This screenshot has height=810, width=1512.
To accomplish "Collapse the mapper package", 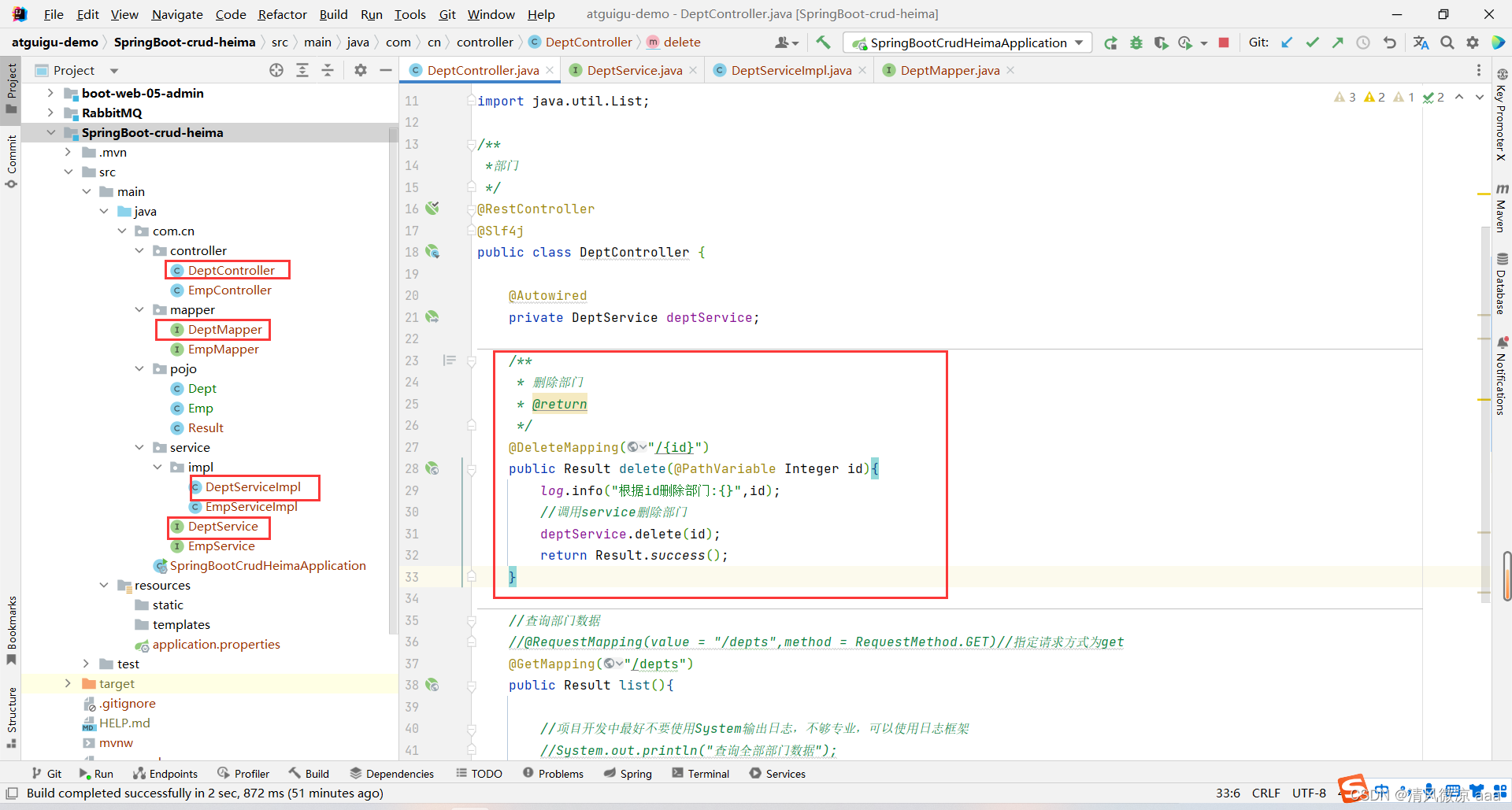I will pyautogui.click(x=139, y=309).
